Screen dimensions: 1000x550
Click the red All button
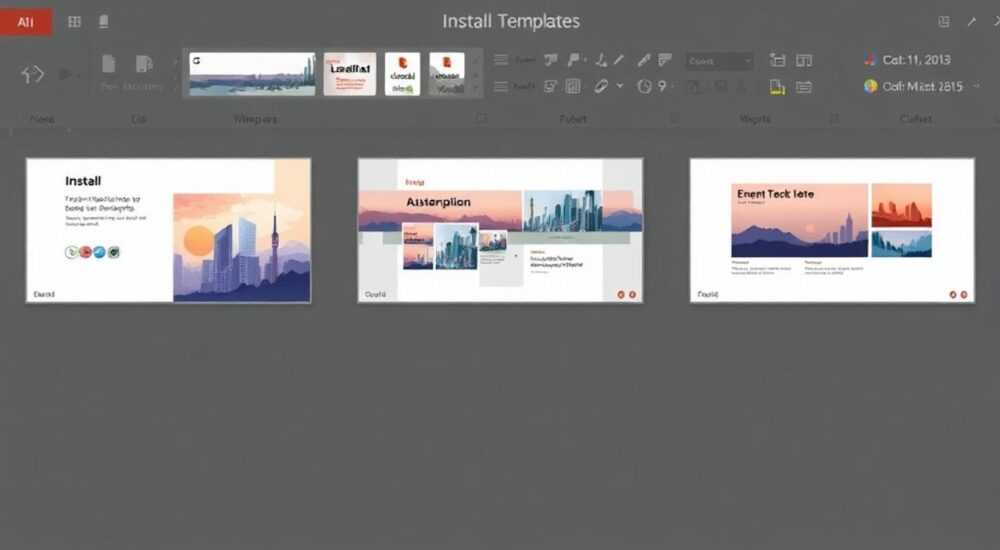point(26,22)
